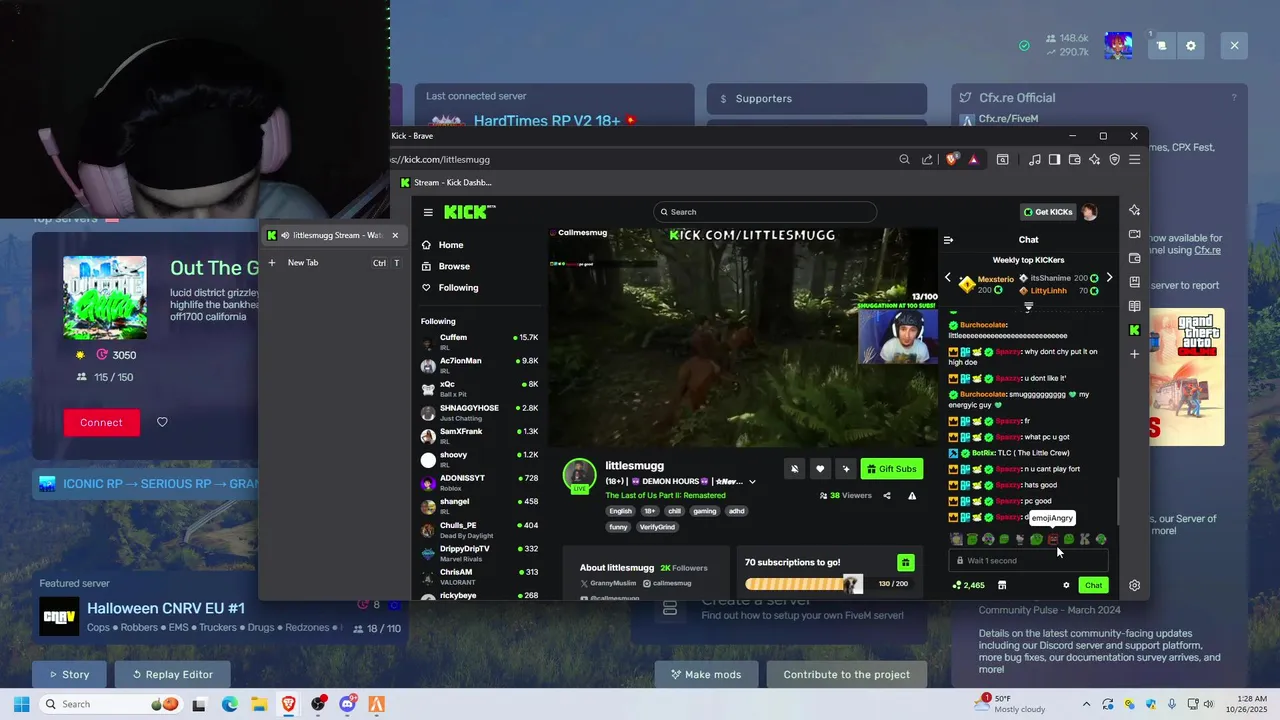This screenshot has width=1280, height=720.
Task: Open the Kick hamburger menu
Action: coord(428,212)
